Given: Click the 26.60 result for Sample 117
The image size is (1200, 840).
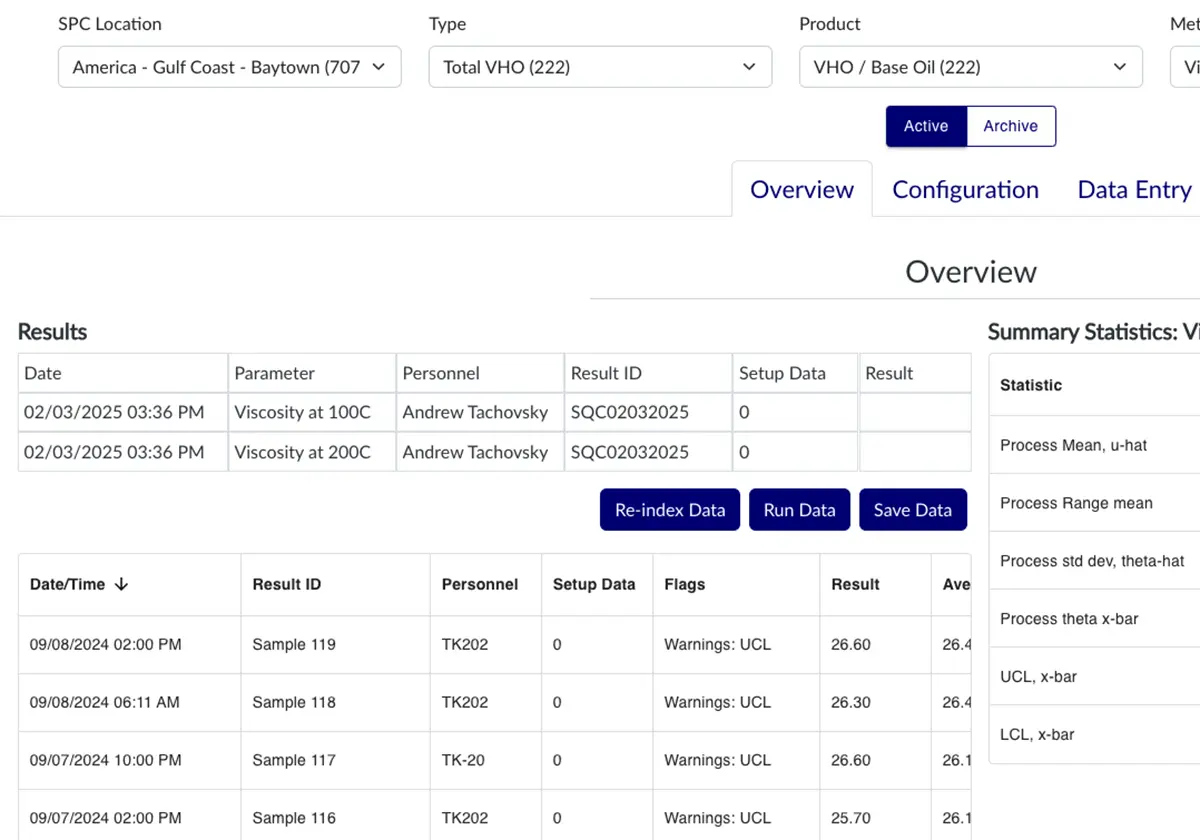Looking at the screenshot, I should pyautogui.click(x=851, y=761).
